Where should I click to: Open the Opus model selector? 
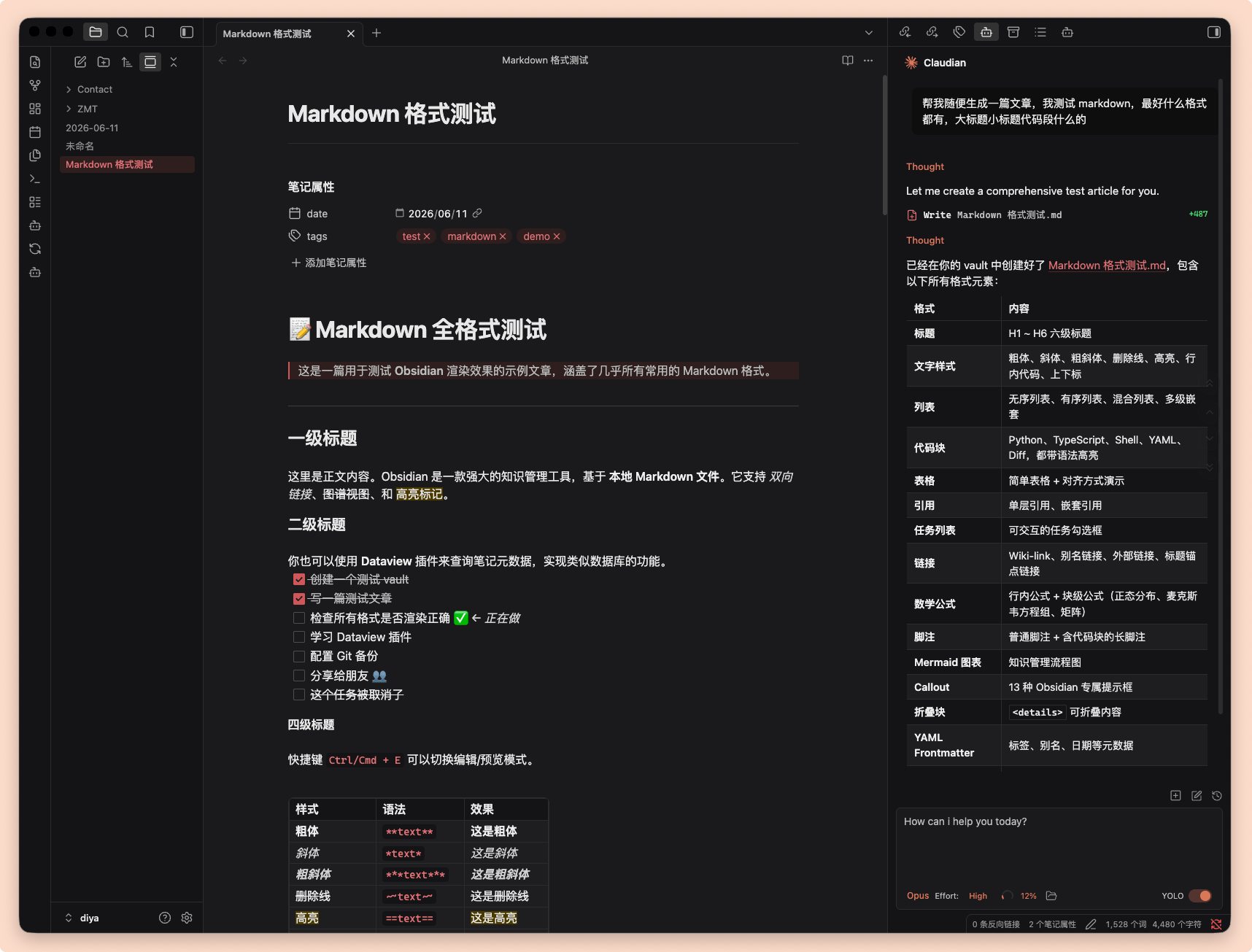(918, 896)
